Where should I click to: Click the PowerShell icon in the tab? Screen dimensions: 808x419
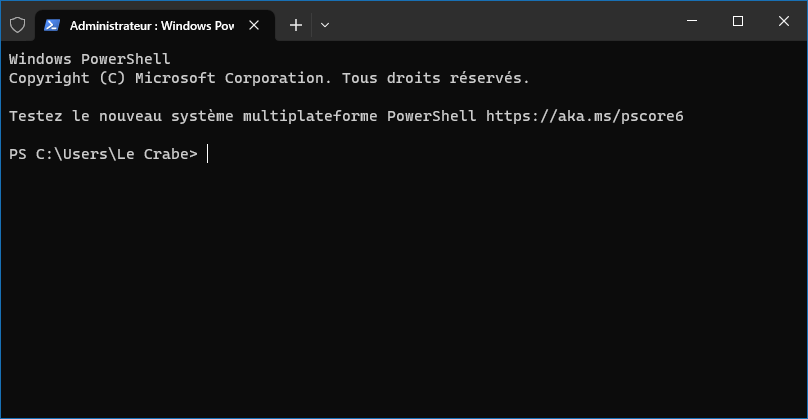[52, 25]
